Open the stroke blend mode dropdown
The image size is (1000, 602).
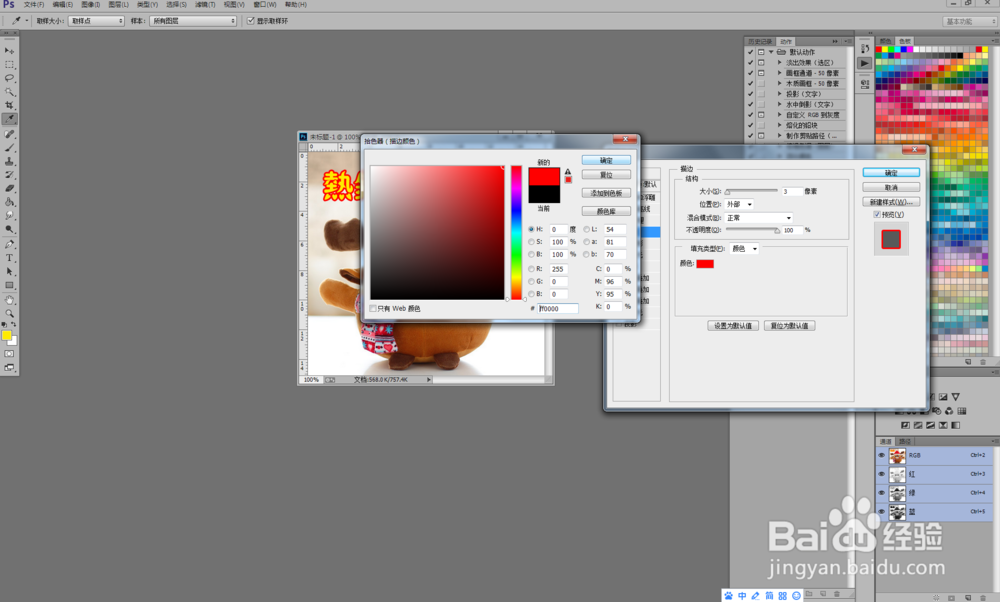[758, 217]
